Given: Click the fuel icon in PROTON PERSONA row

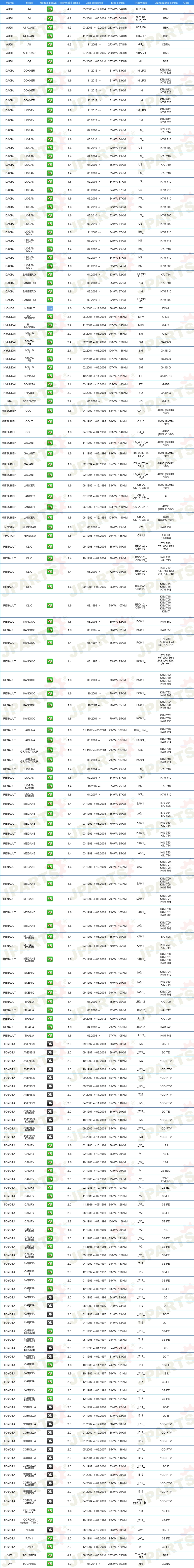Looking at the screenshot, I should (50, 536).
